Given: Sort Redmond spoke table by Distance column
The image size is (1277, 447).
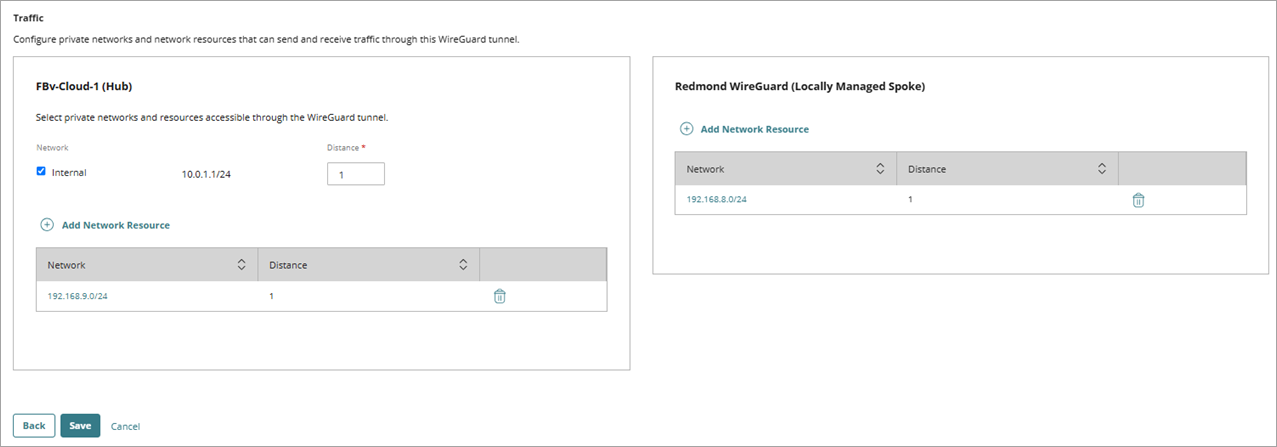Looking at the screenshot, I should coord(1101,169).
